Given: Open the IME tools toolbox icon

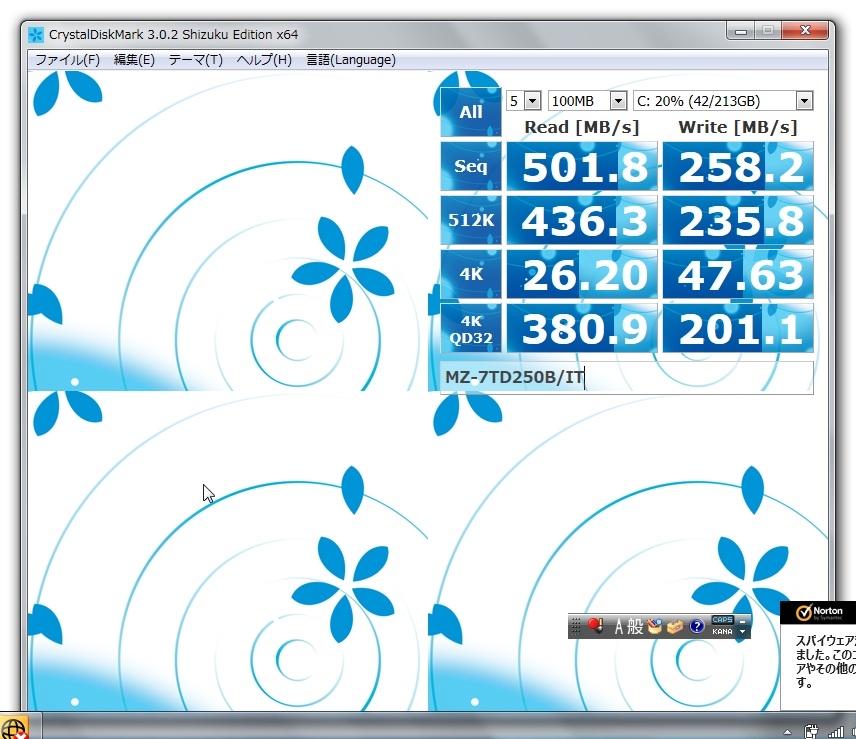Looking at the screenshot, I should coord(675,627).
